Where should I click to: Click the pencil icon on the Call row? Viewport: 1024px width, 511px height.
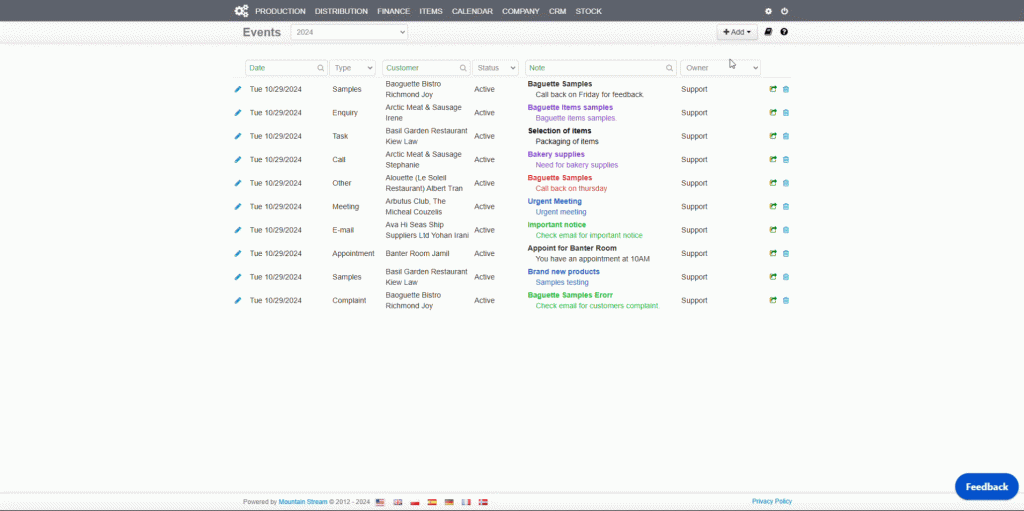pos(238,159)
